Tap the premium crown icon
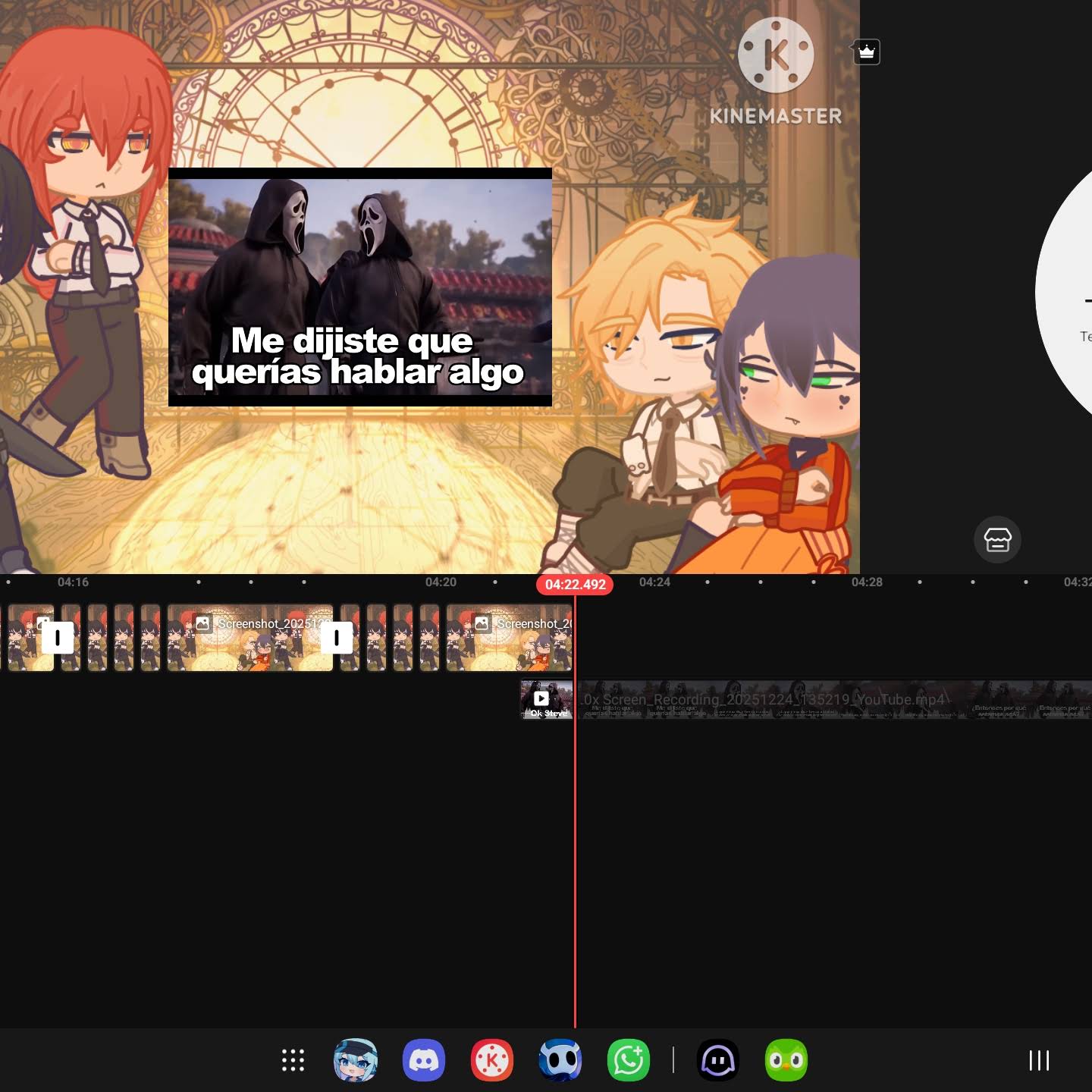The height and width of the screenshot is (1092, 1092). tap(866, 52)
